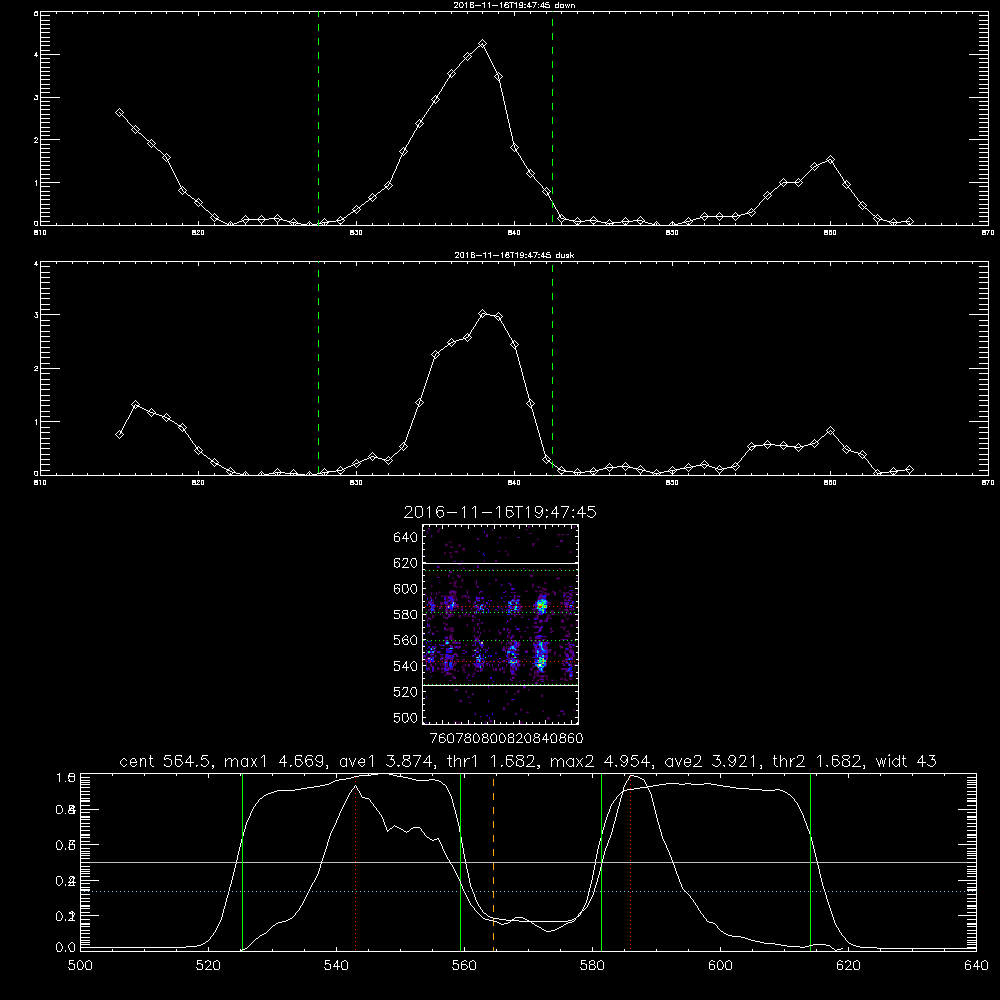
Task: Click the large 2016-11-16T19:47:45 heading above the image
Action: (x=500, y=512)
